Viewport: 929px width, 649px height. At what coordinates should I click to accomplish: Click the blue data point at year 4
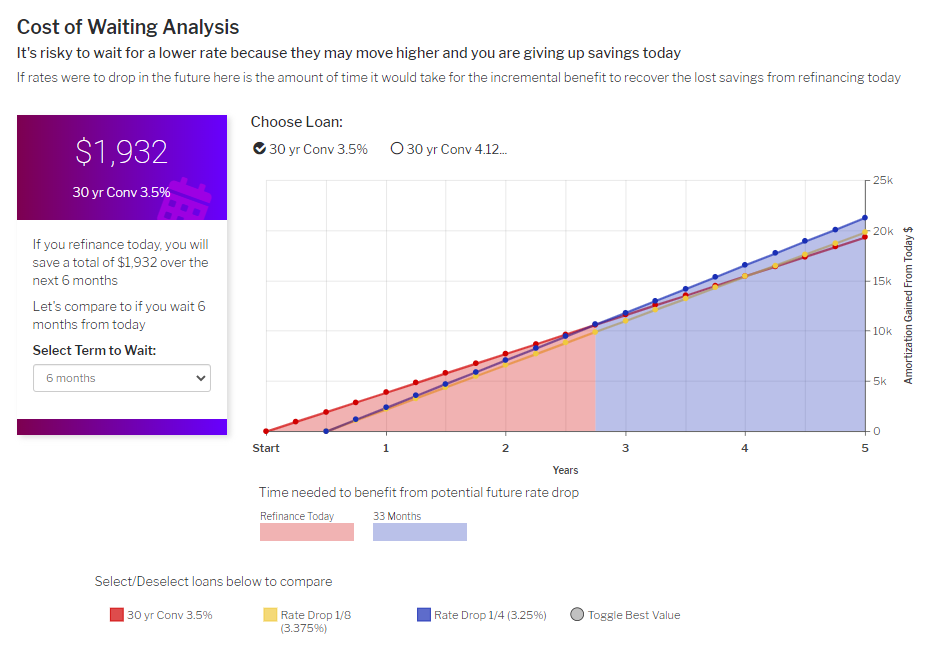(x=745, y=265)
